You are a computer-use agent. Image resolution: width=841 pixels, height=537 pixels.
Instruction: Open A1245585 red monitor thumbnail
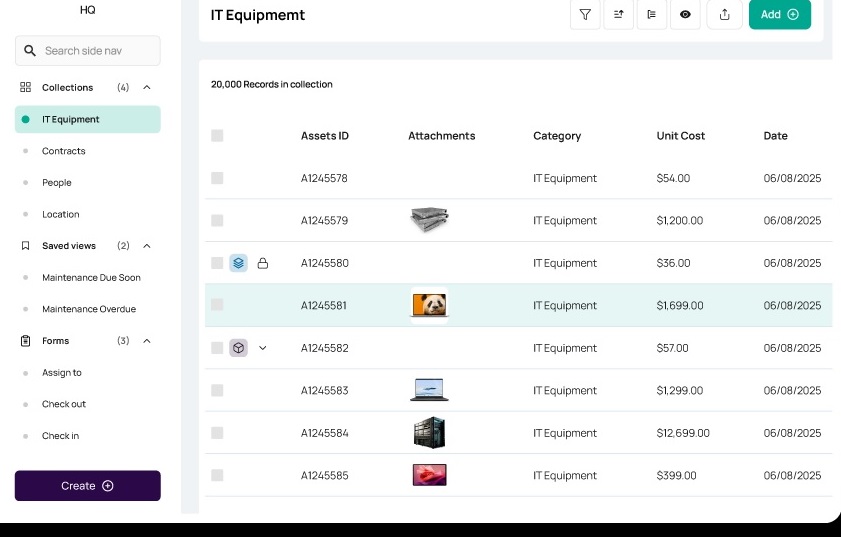(430, 475)
